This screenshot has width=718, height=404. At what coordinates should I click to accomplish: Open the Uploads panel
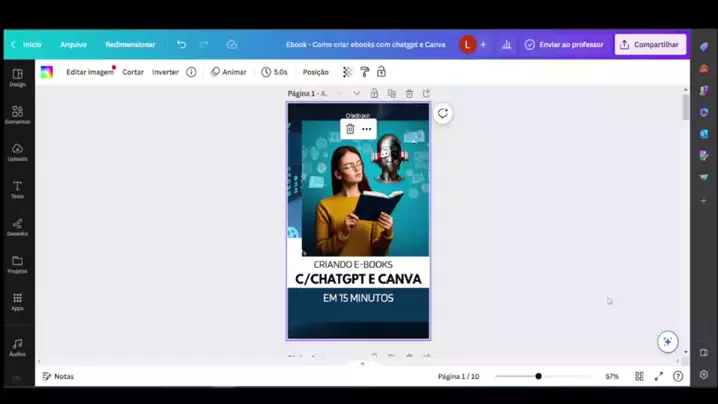pos(17,152)
